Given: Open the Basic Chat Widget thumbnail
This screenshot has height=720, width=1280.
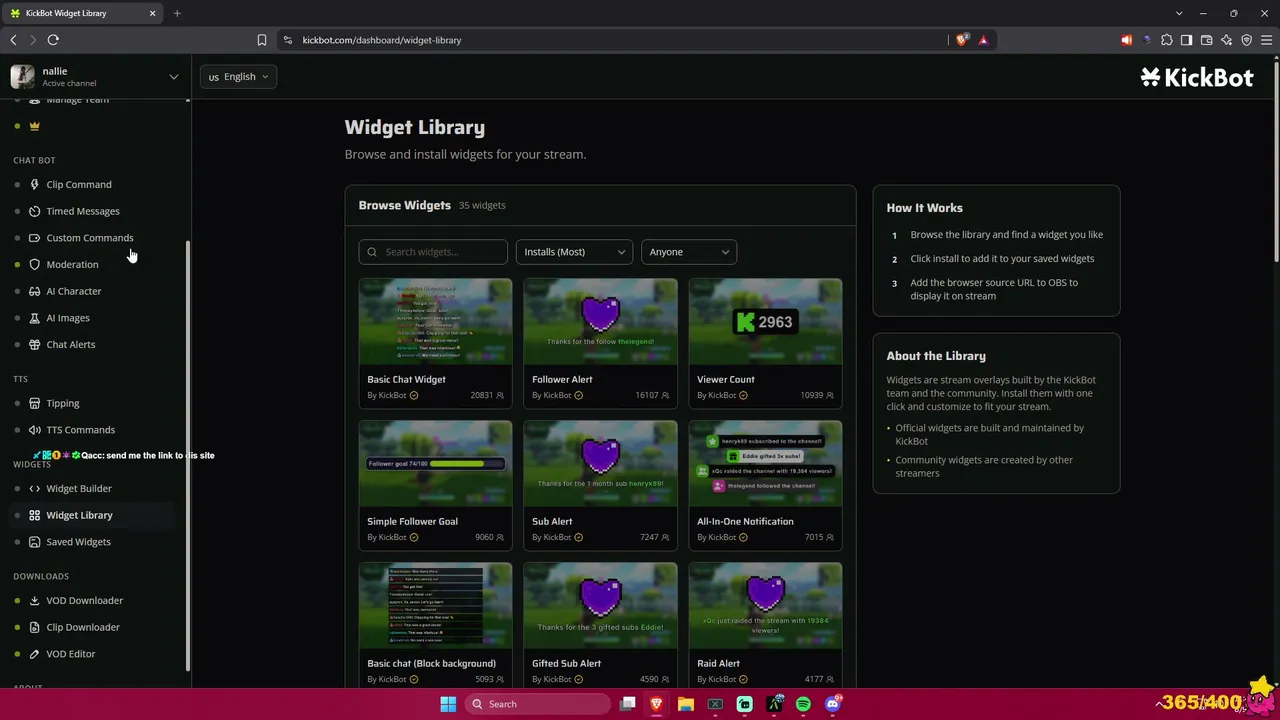Looking at the screenshot, I should 435,322.
